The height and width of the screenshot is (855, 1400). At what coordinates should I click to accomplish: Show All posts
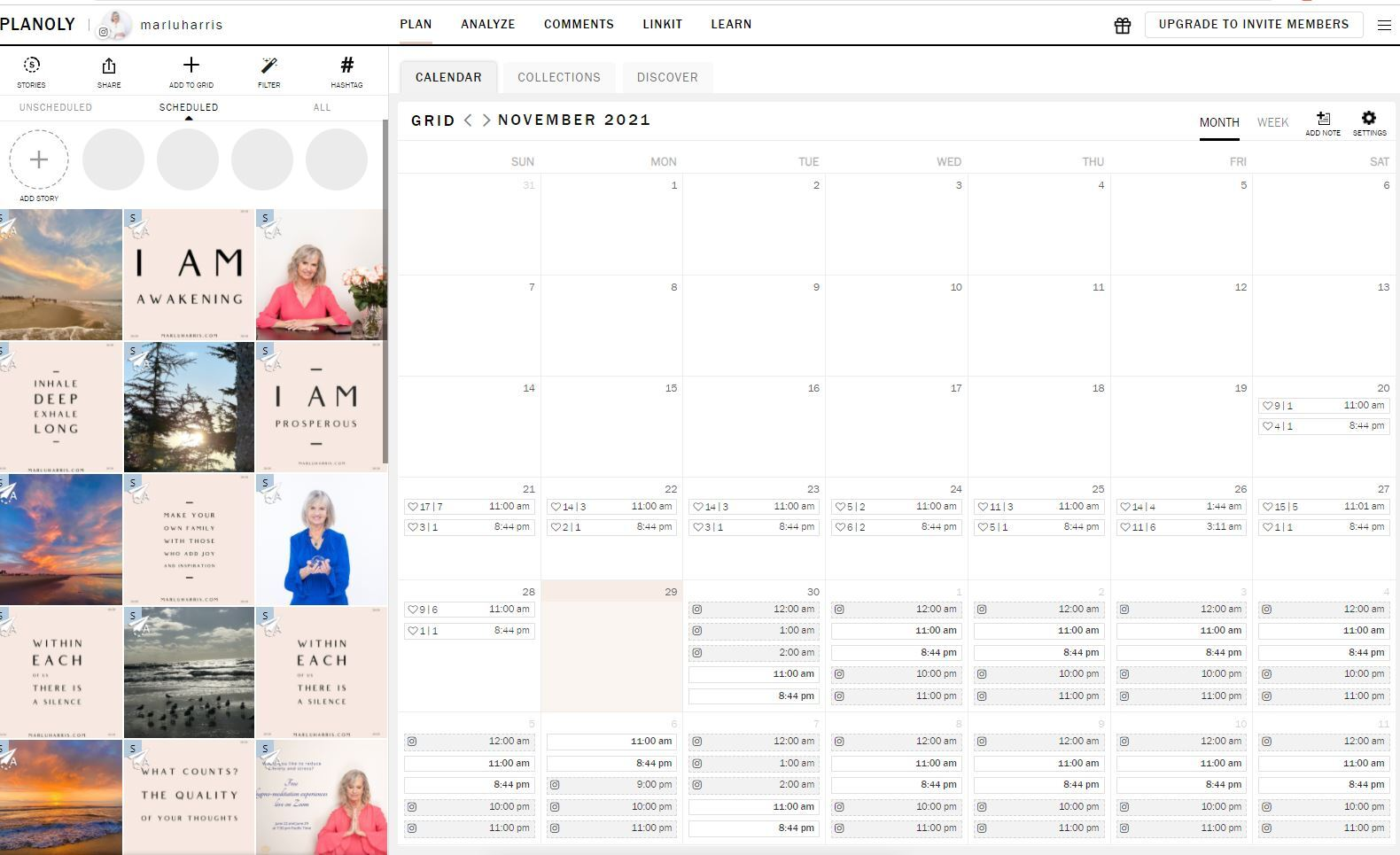click(322, 107)
